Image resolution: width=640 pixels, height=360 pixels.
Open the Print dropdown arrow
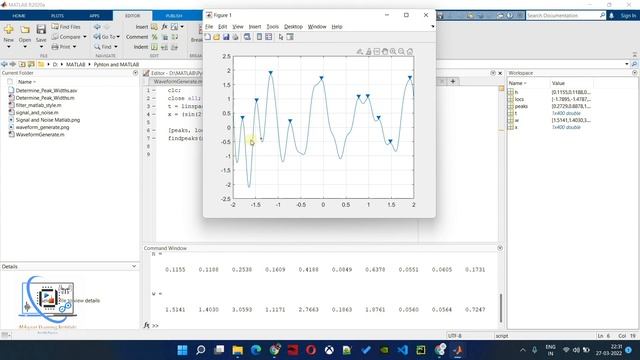pyautogui.click(x=74, y=47)
